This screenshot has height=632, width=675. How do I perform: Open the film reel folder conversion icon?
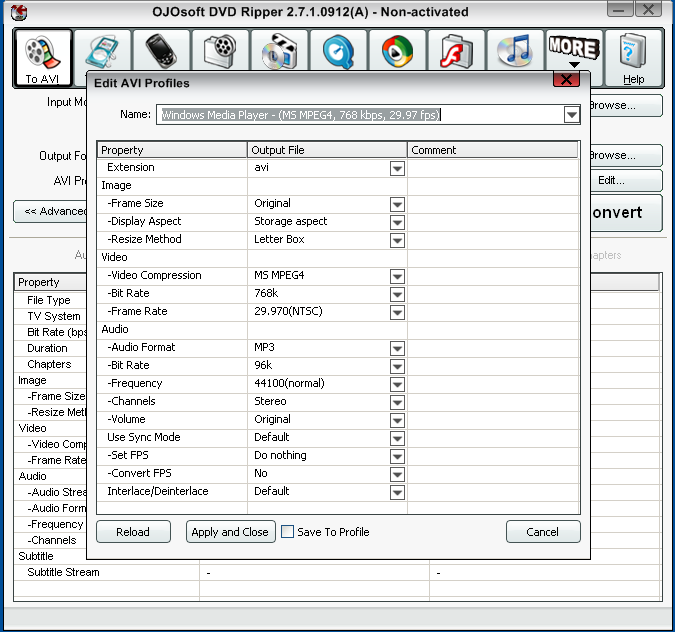point(220,51)
